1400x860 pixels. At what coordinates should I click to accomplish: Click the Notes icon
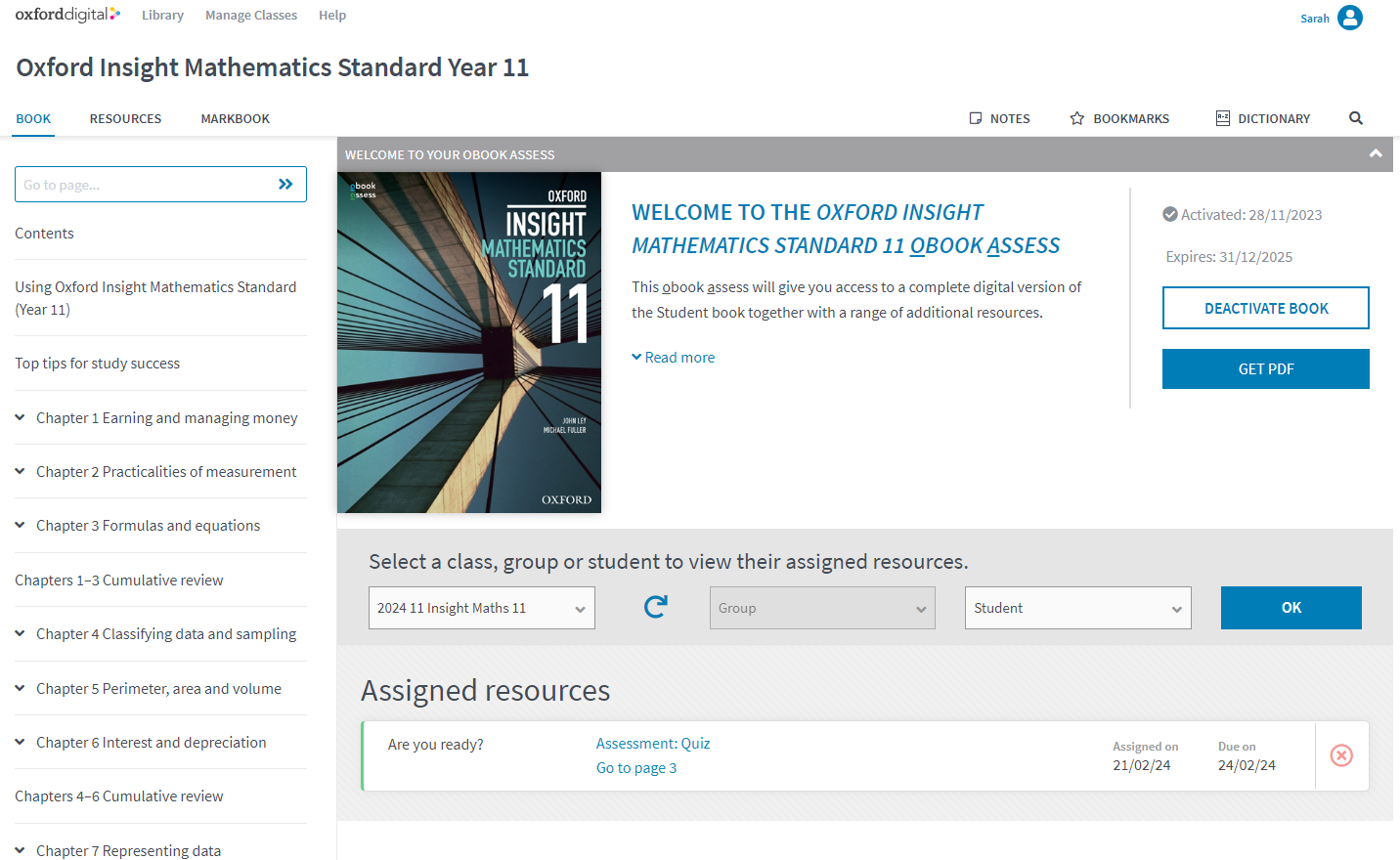pyautogui.click(x=975, y=118)
